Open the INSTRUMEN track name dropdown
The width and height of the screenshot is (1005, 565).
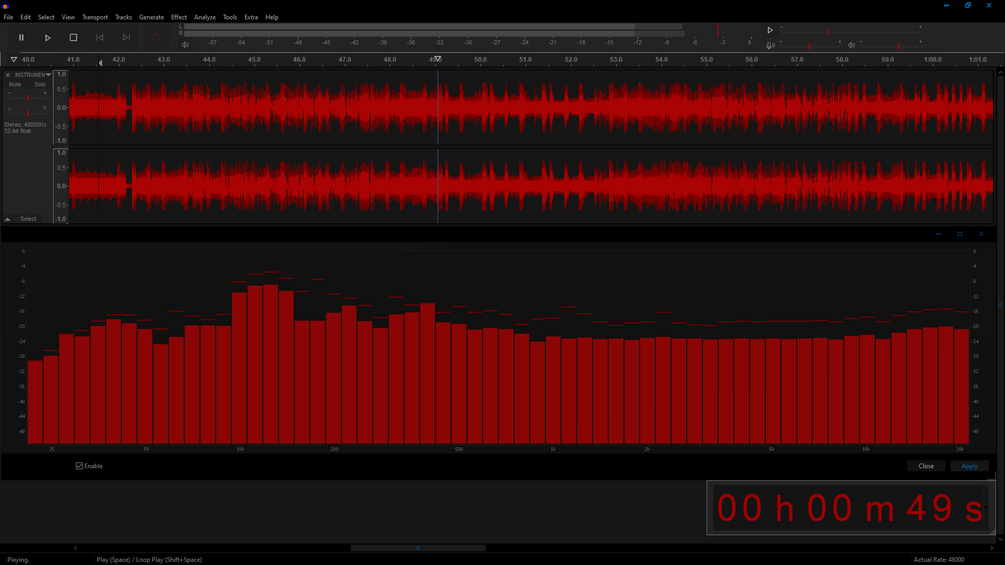click(32, 75)
